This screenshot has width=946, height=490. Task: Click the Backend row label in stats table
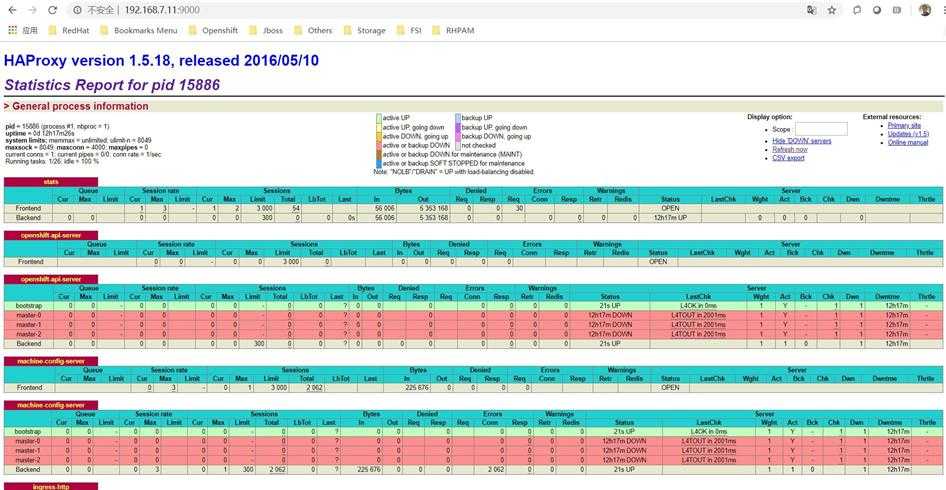tap(28, 217)
